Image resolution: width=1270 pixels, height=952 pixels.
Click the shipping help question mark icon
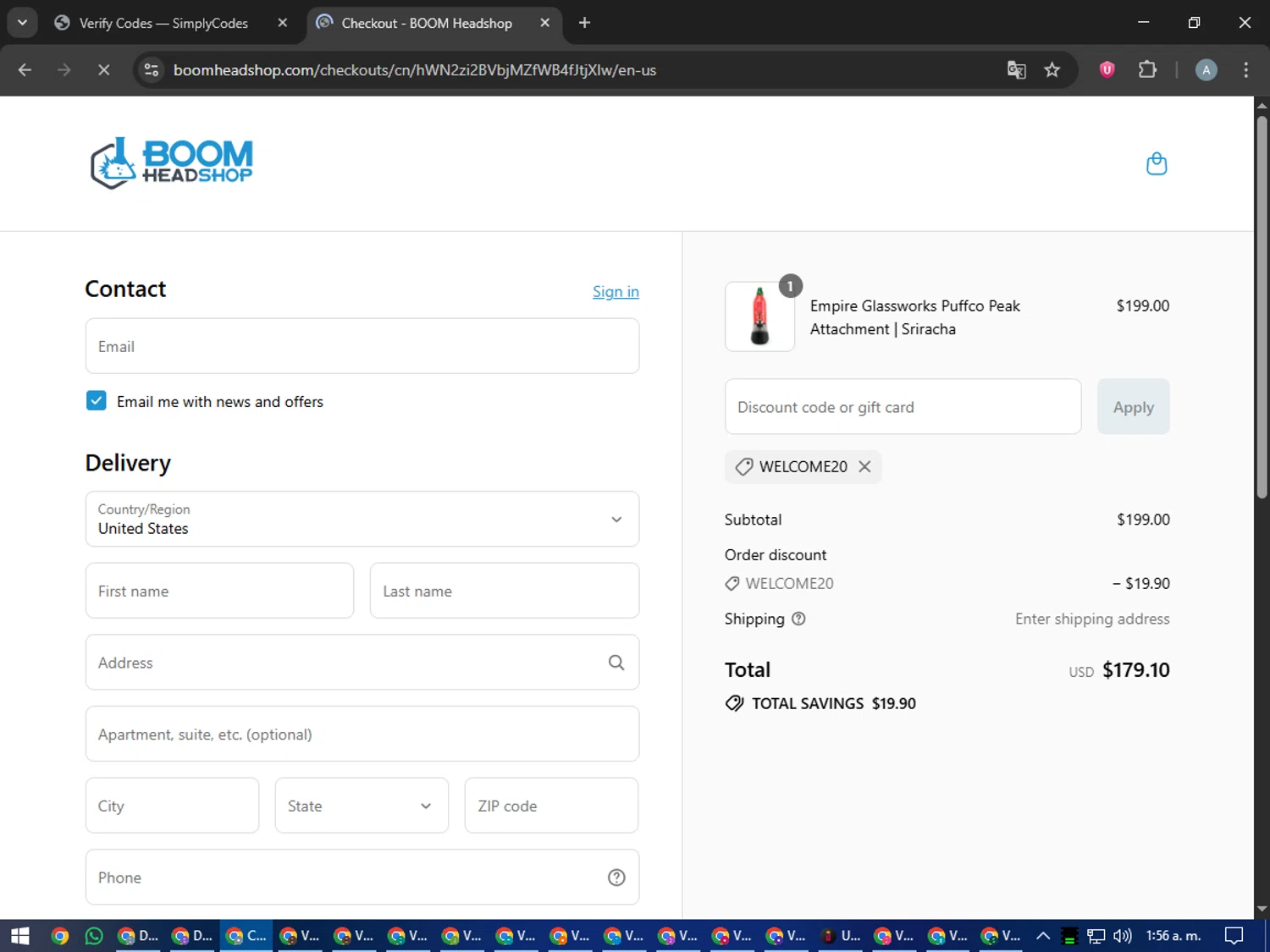point(798,619)
